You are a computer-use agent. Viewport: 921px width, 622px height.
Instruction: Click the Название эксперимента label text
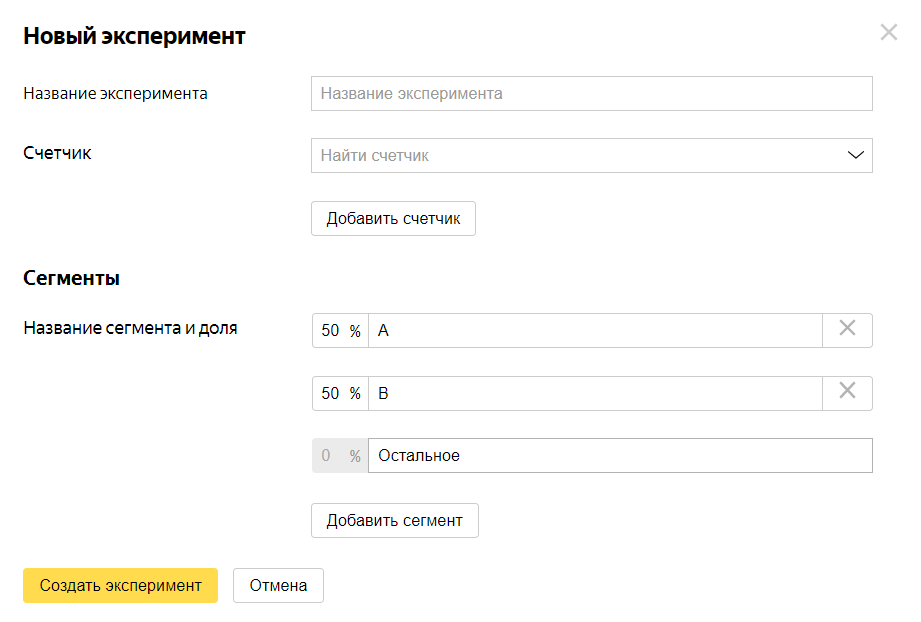coord(115,93)
